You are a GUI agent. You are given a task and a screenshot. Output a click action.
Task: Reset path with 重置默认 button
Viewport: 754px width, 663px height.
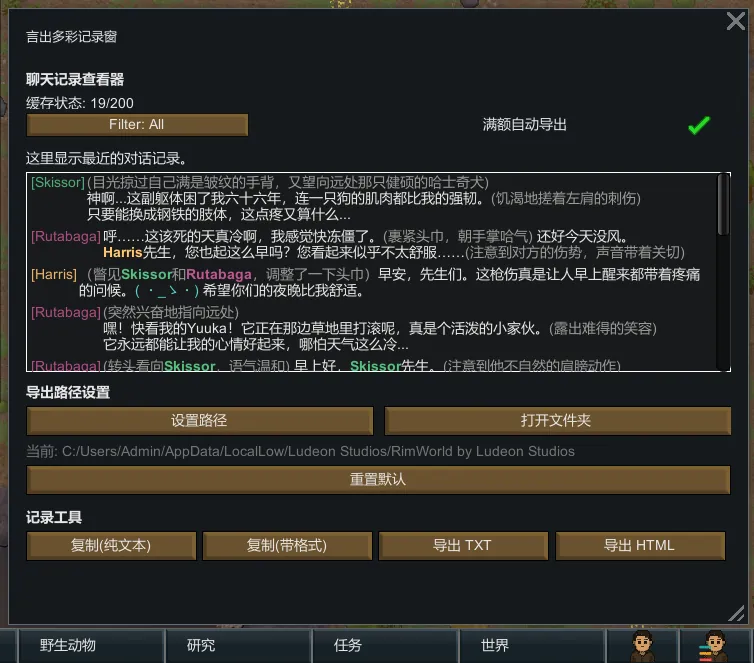point(378,479)
